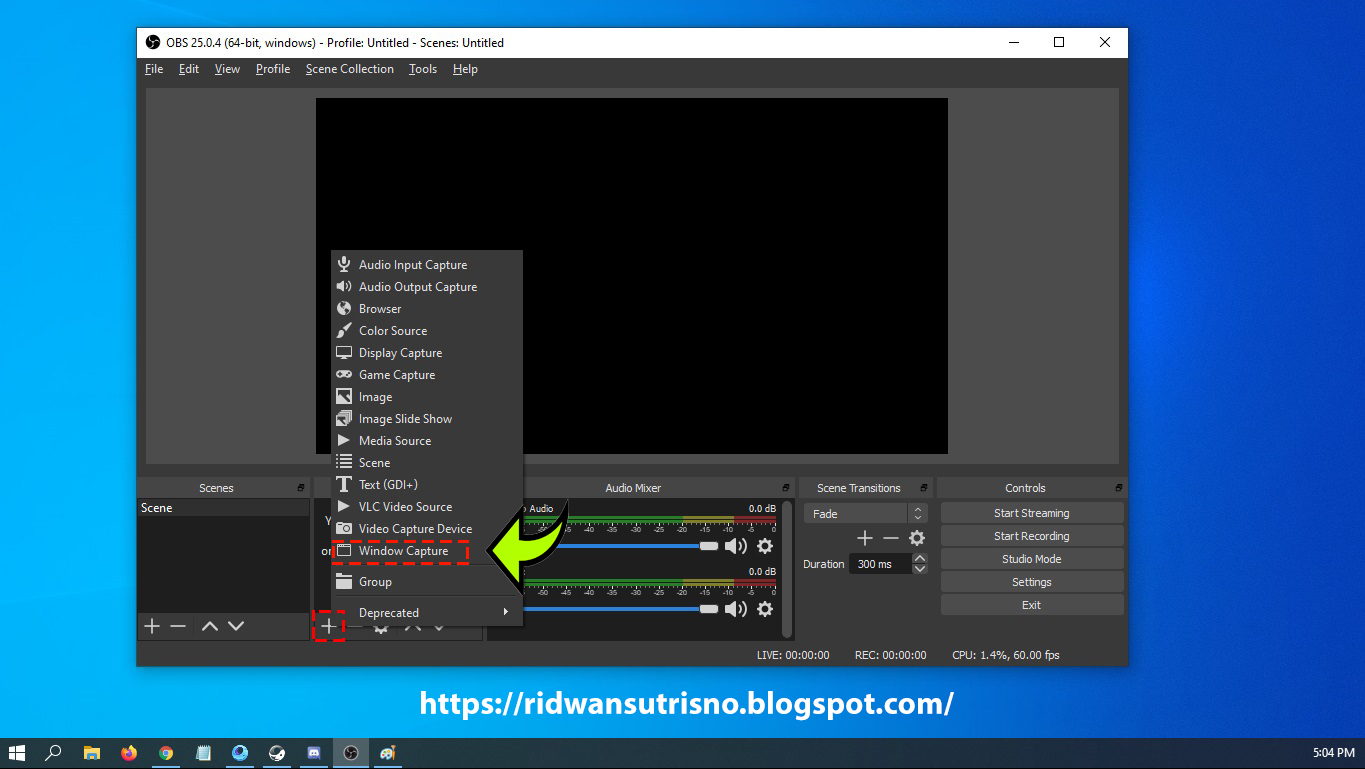Increase Duration with the up stepper arrow
This screenshot has width=1365, height=769.
click(920, 559)
